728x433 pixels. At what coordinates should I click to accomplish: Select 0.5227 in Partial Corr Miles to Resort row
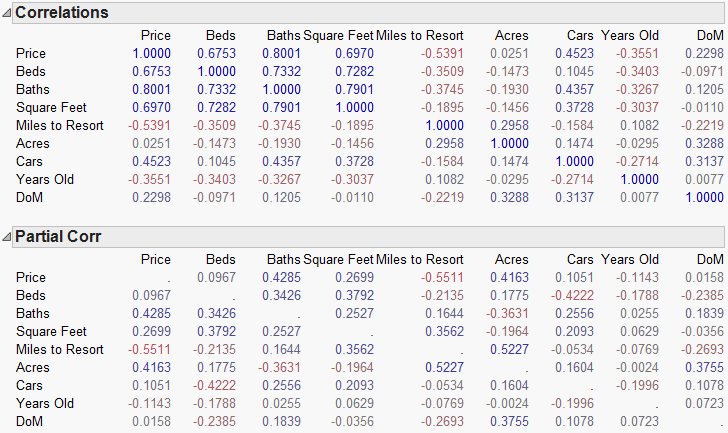pos(509,349)
